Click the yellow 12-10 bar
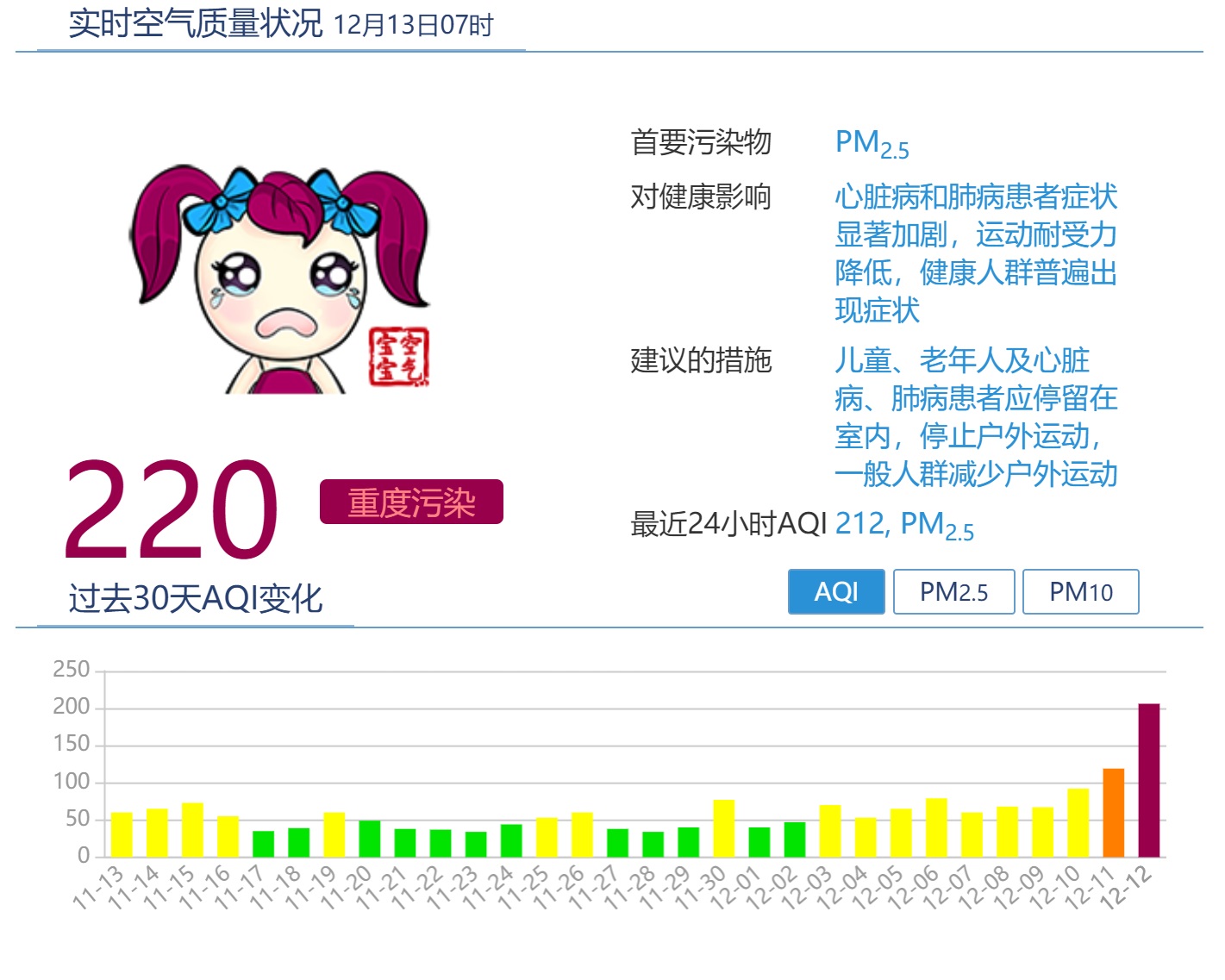This screenshot has height=980, width=1225. (x=1078, y=822)
